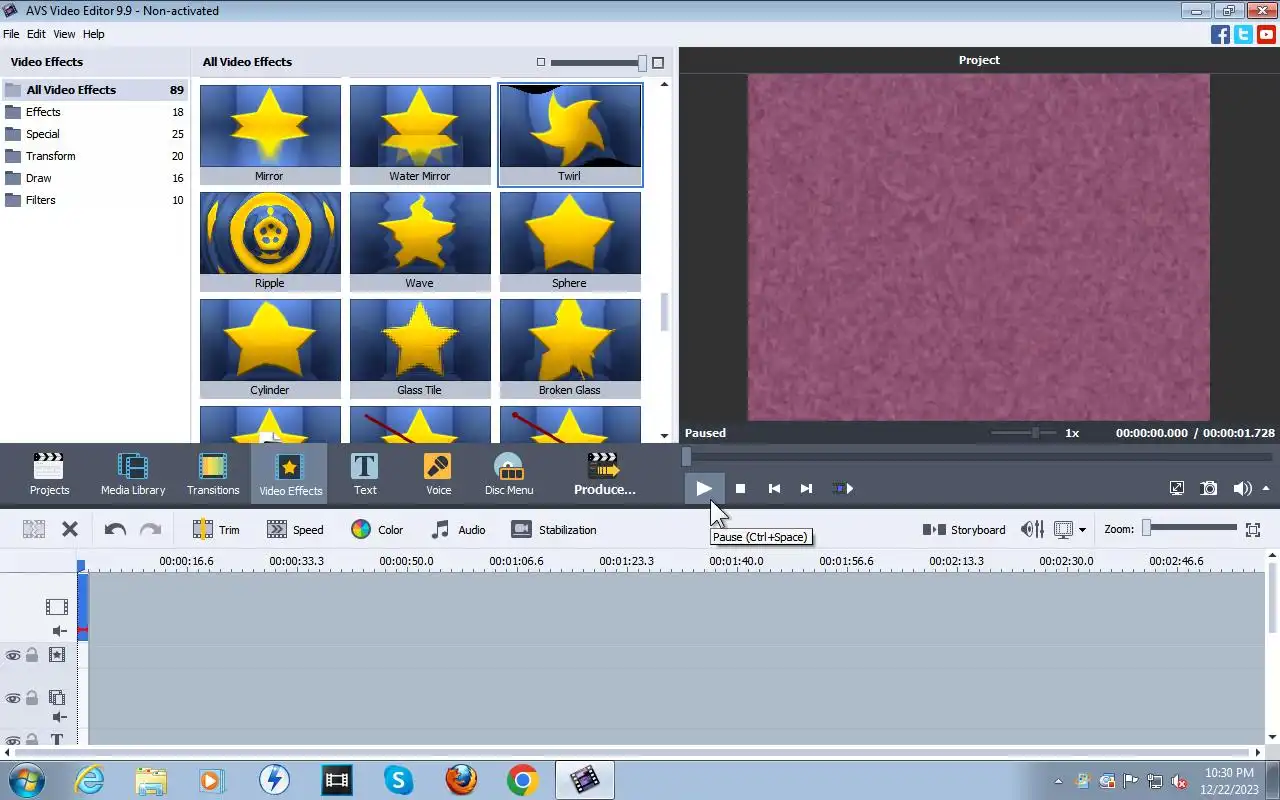
Task: Take a snapshot with camera icon
Action: click(1209, 488)
